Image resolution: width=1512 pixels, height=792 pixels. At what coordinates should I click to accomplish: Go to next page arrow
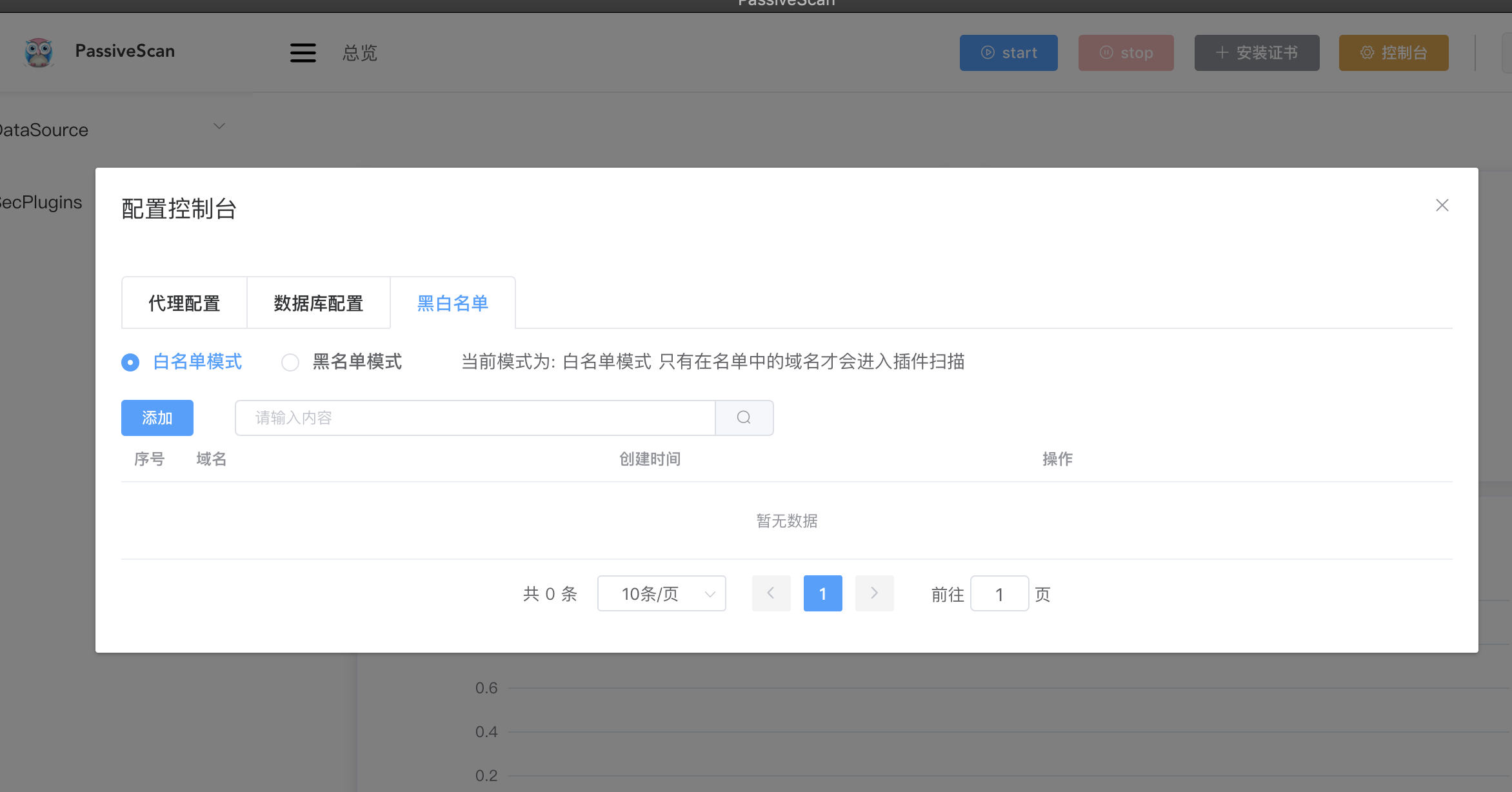[874, 593]
